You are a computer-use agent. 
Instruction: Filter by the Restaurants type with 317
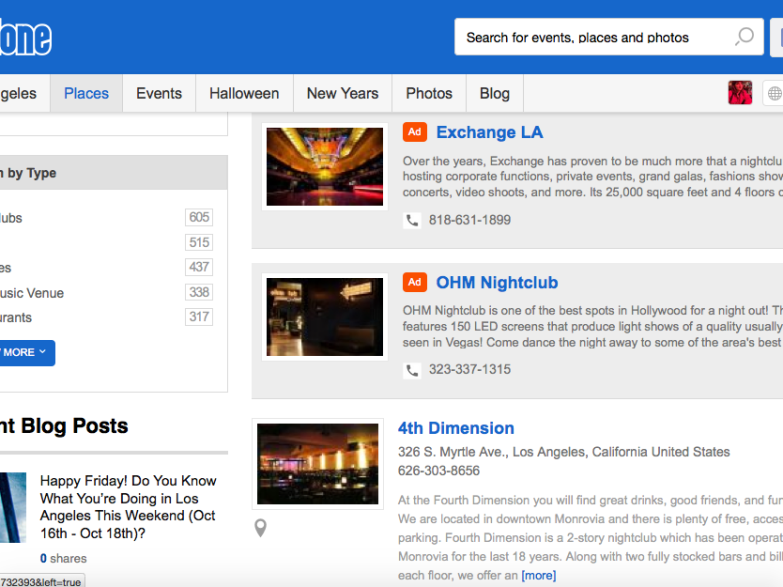(15, 318)
